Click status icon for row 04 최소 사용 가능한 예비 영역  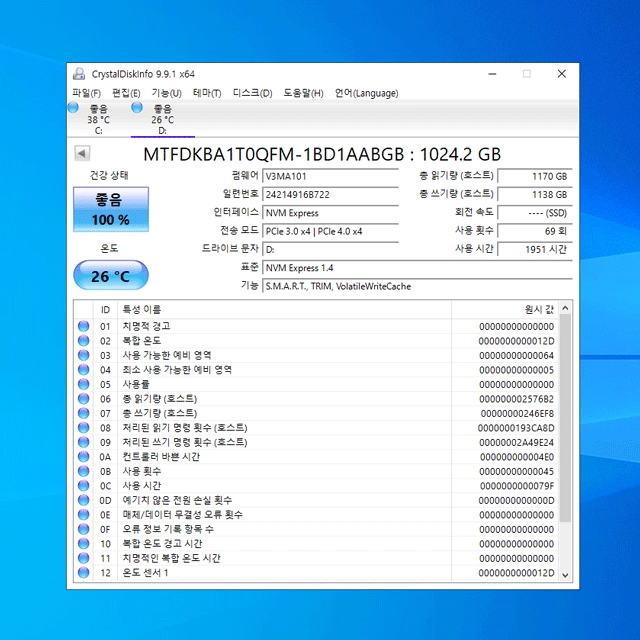pyautogui.click(x=84, y=370)
